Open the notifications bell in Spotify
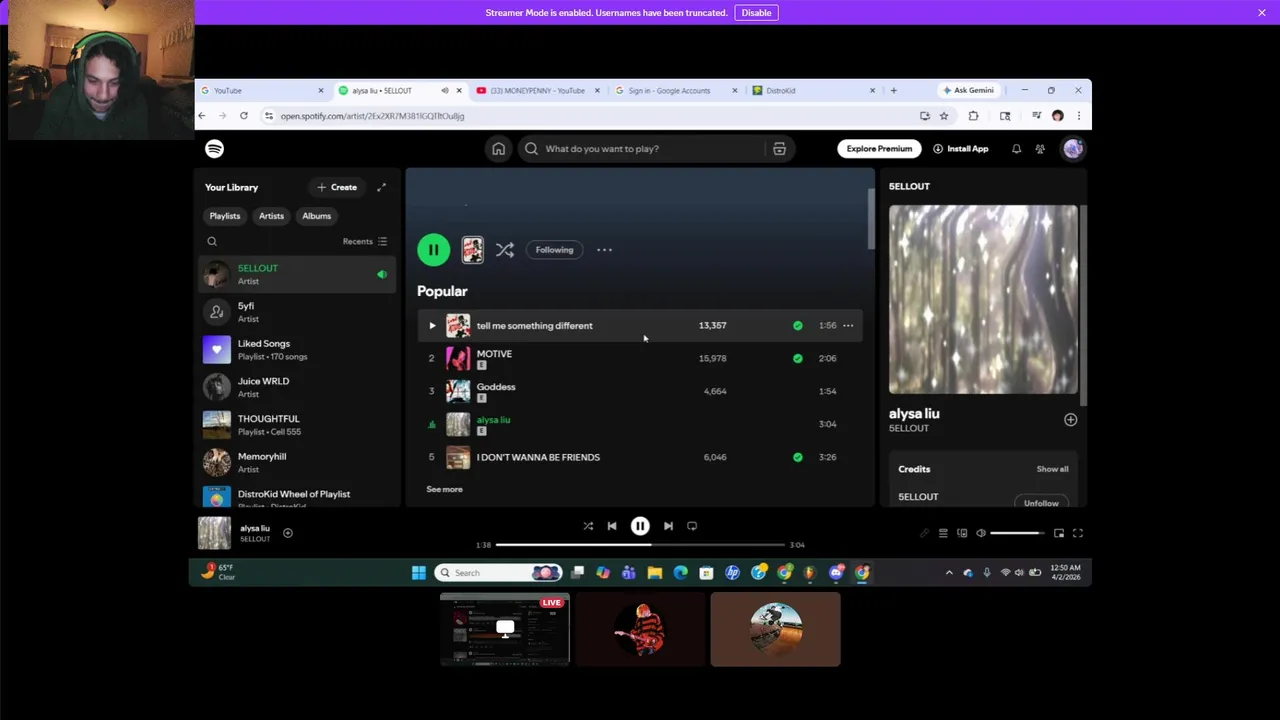Image resolution: width=1280 pixels, height=720 pixels. click(1016, 149)
